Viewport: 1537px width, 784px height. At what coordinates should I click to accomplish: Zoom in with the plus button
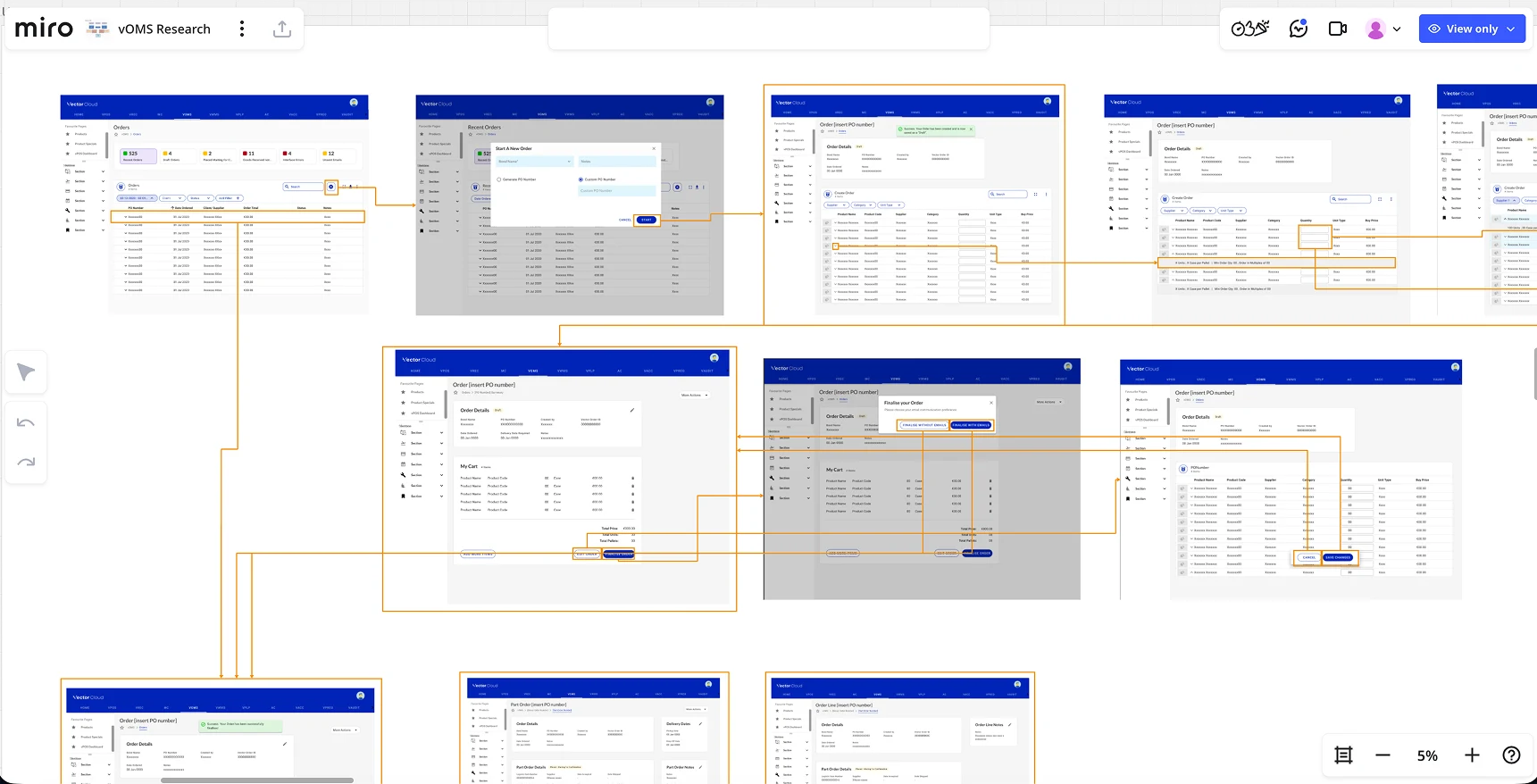[x=1472, y=755]
